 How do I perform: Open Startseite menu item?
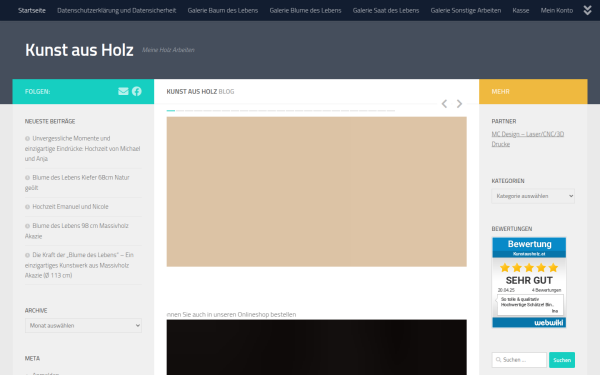(x=32, y=10)
